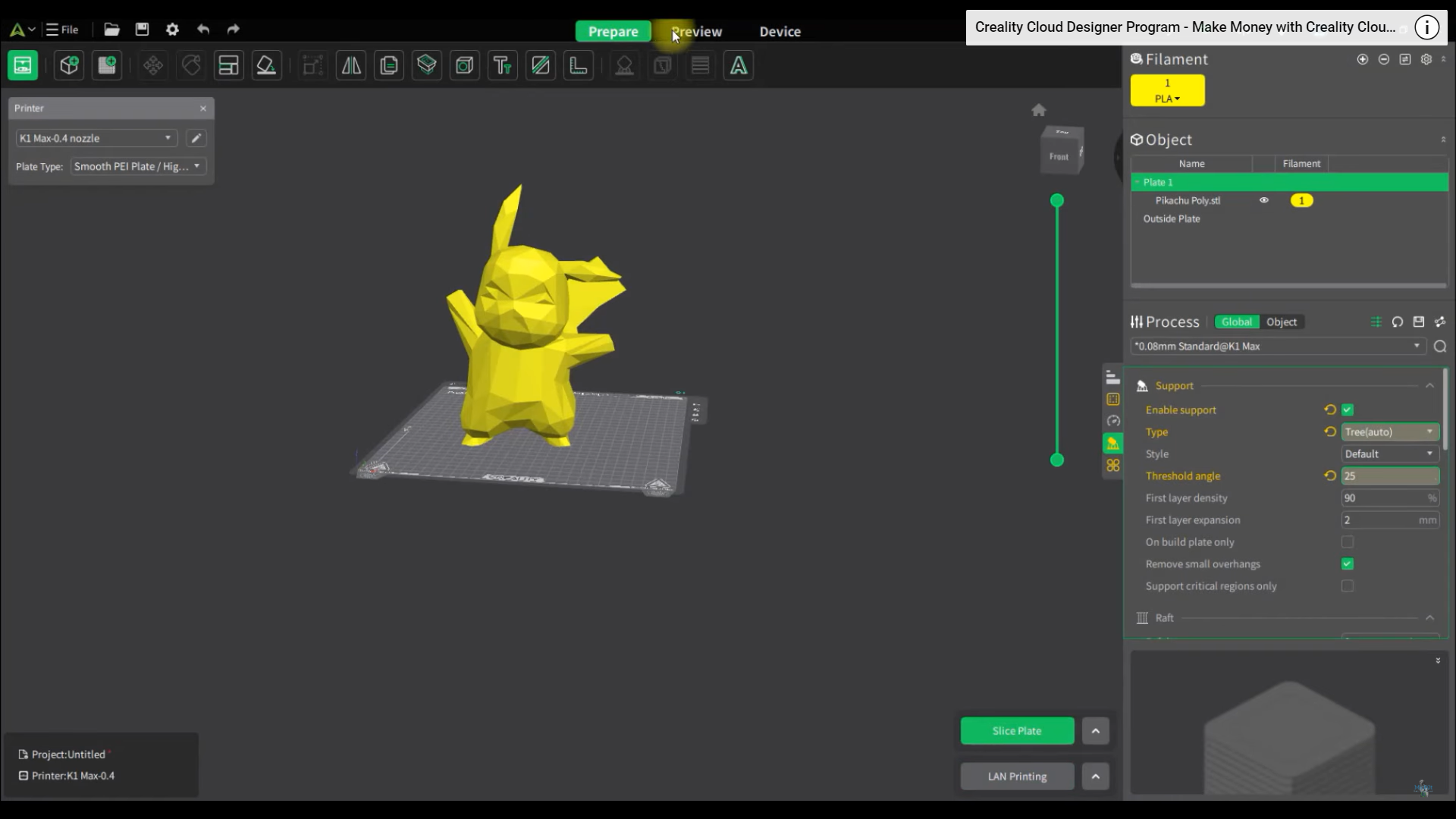
Task: Save project with the disk icon
Action: (x=142, y=30)
